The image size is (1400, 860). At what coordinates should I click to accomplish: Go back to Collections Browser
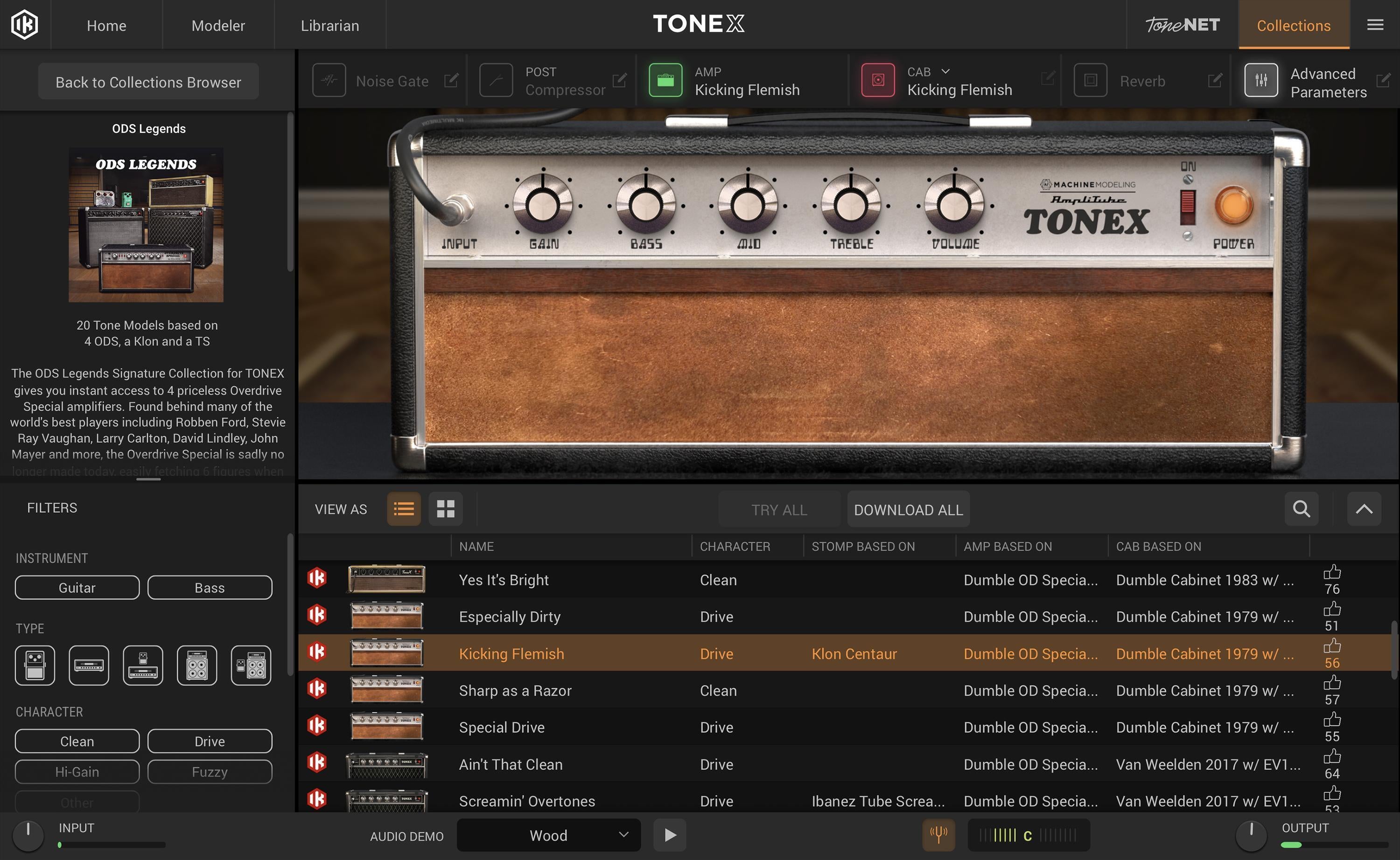(147, 81)
